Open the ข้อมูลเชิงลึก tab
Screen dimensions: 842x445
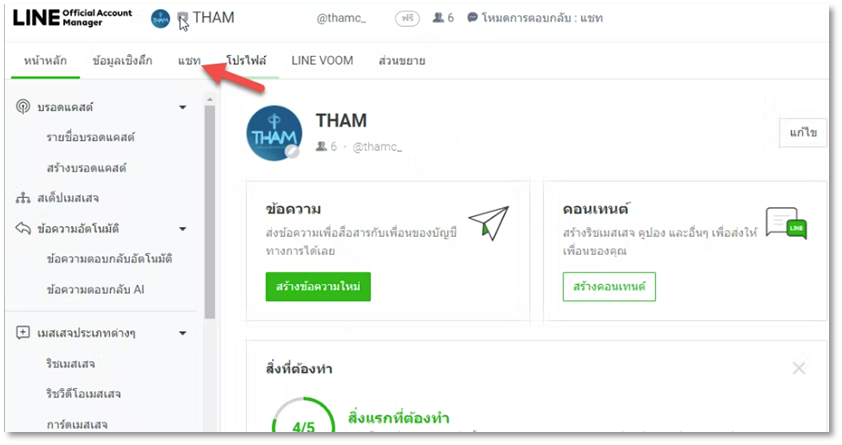(x=122, y=61)
